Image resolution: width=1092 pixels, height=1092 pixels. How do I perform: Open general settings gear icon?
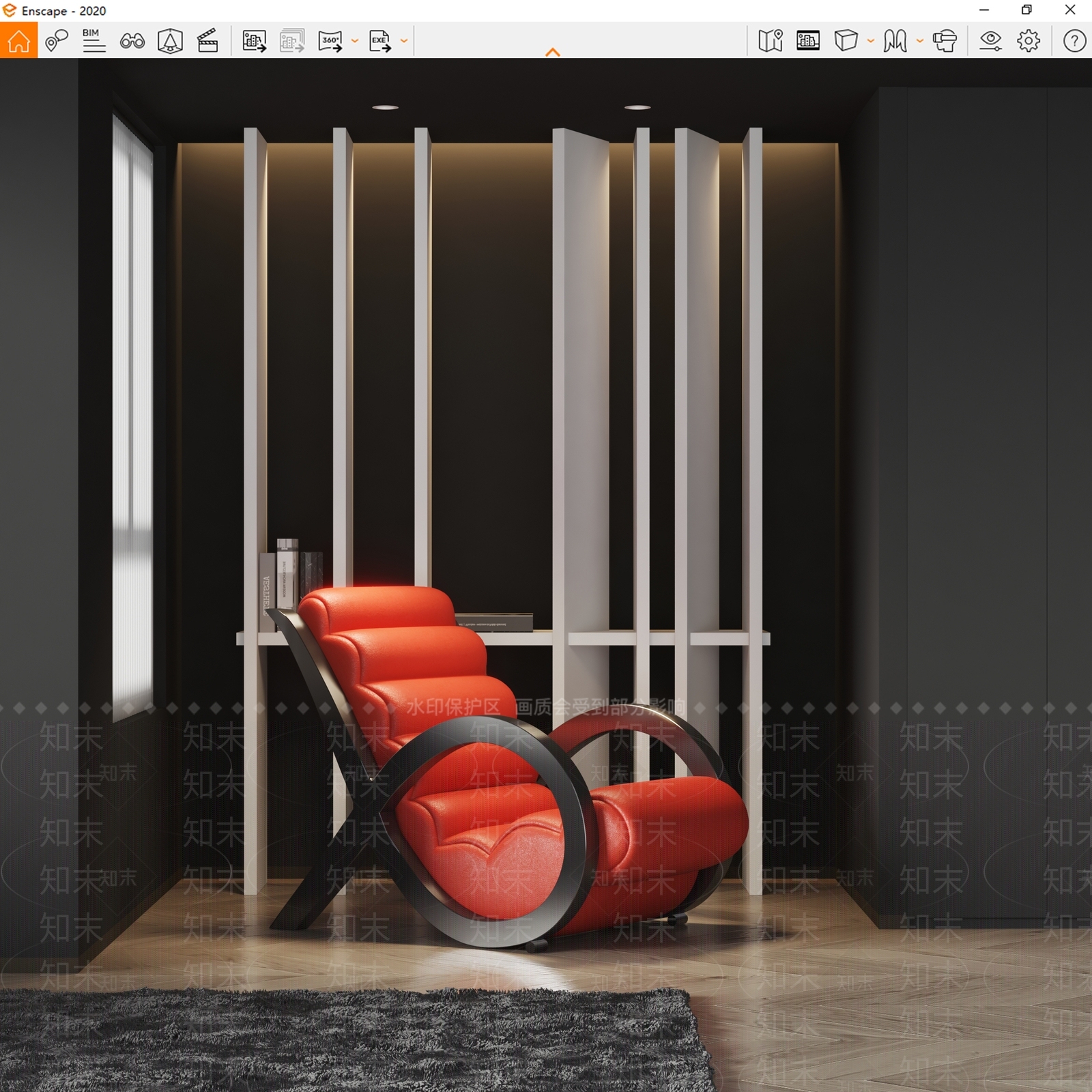pyautogui.click(x=1029, y=41)
